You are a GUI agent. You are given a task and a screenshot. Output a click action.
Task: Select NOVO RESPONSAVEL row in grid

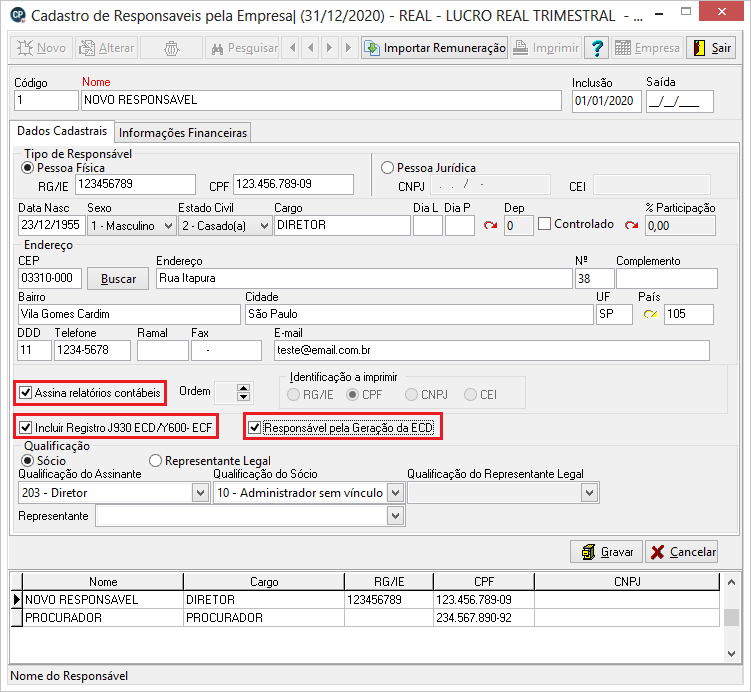tap(365, 600)
